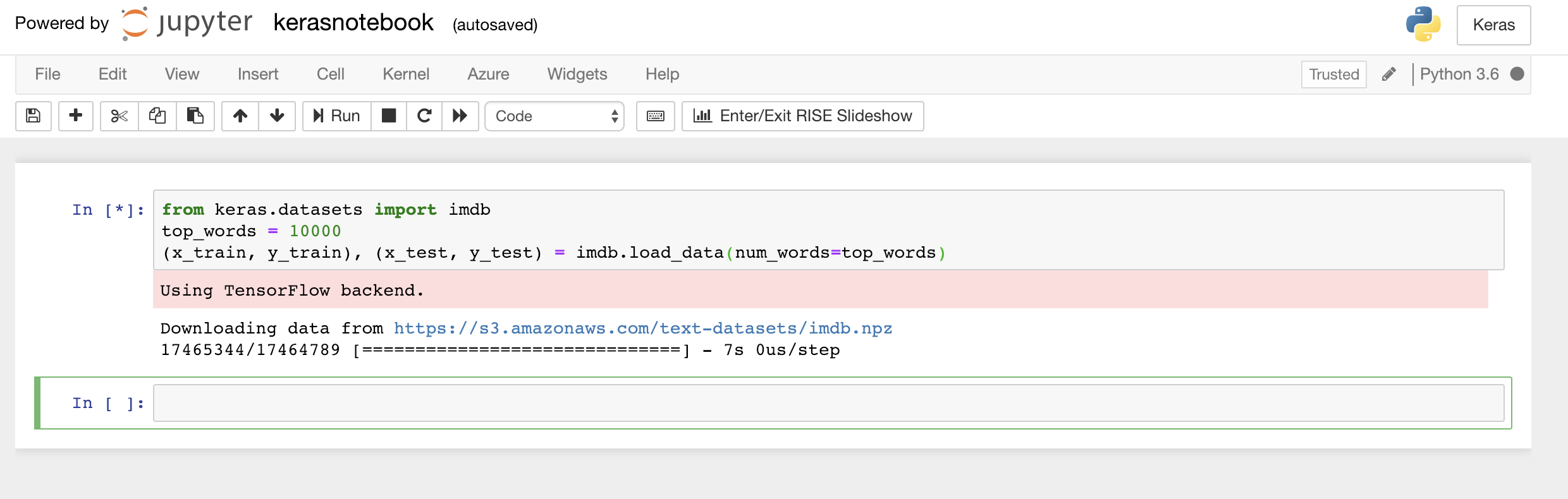Open the File menu
Image resolution: width=1568 pixels, height=499 pixels.
(x=47, y=74)
